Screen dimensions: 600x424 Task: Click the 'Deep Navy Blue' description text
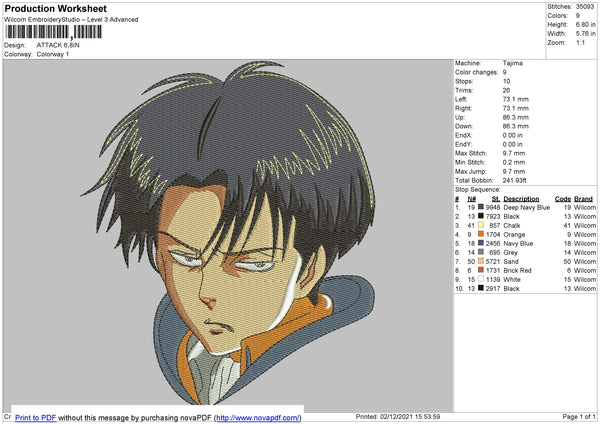tap(527, 207)
